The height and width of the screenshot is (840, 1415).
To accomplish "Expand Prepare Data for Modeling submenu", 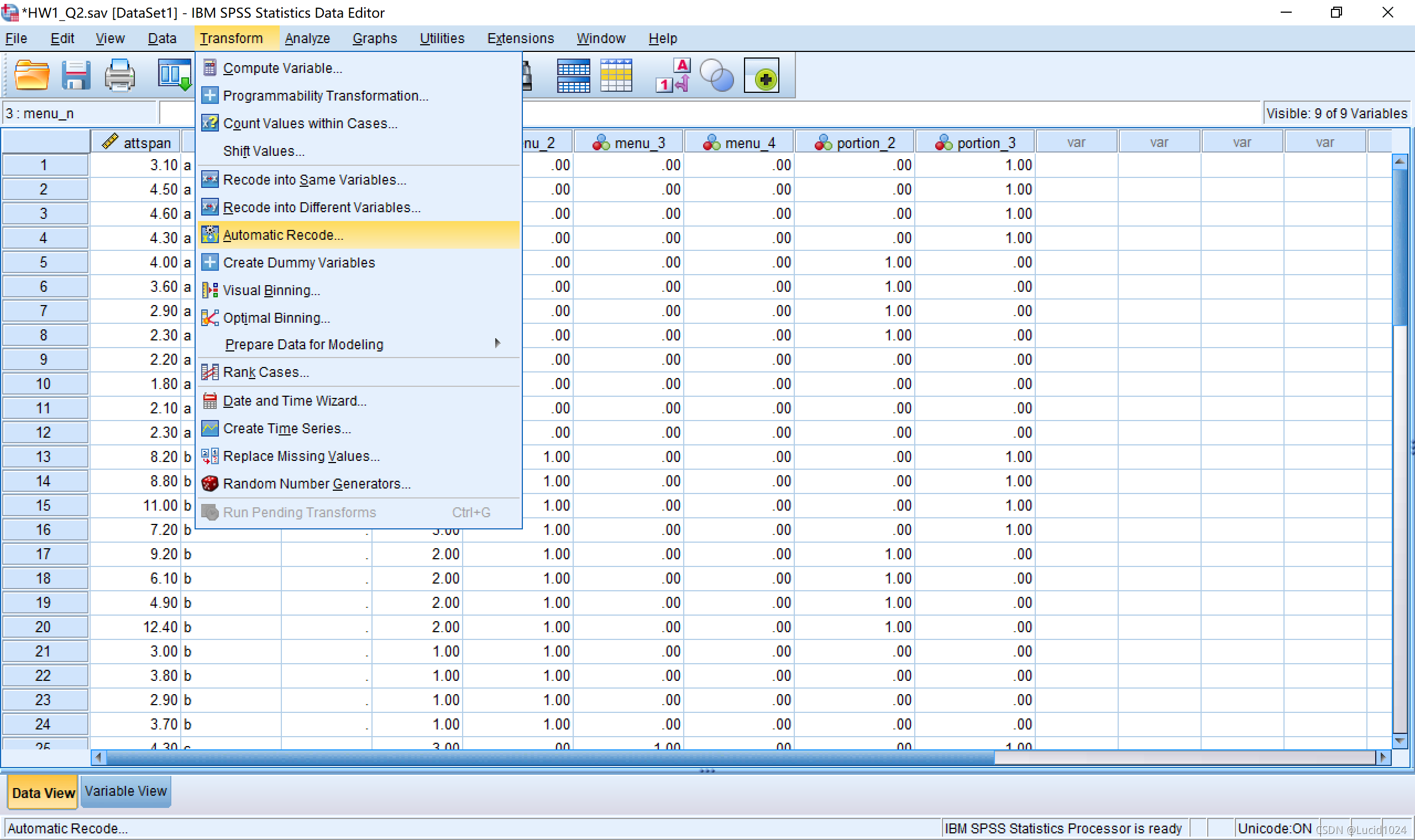I will pyautogui.click(x=304, y=345).
